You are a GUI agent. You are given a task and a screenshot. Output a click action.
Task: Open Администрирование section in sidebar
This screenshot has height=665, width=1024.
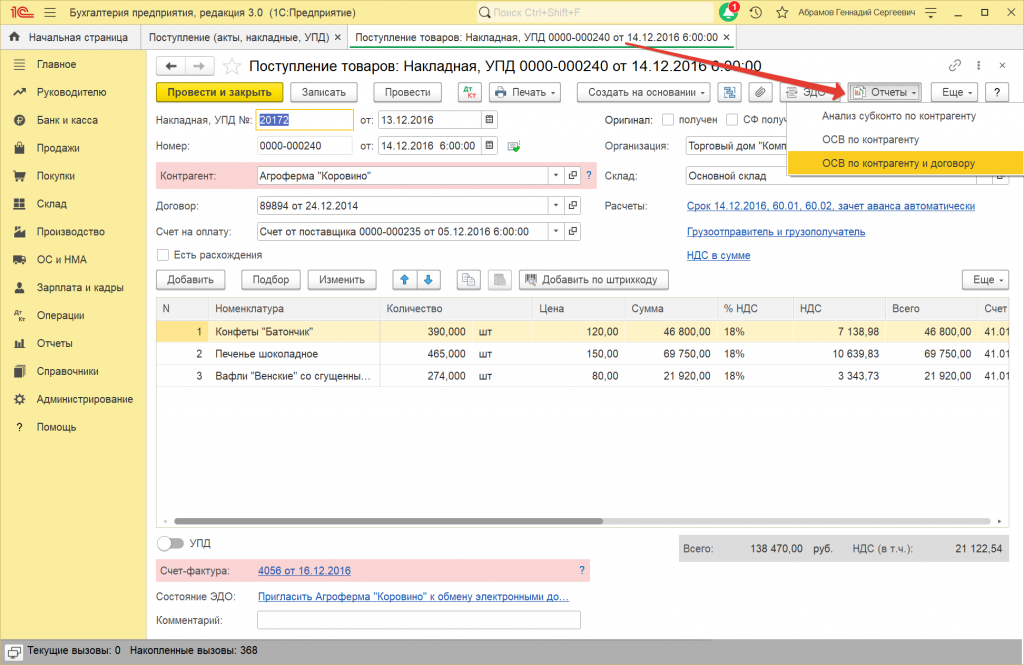[x=85, y=399]
